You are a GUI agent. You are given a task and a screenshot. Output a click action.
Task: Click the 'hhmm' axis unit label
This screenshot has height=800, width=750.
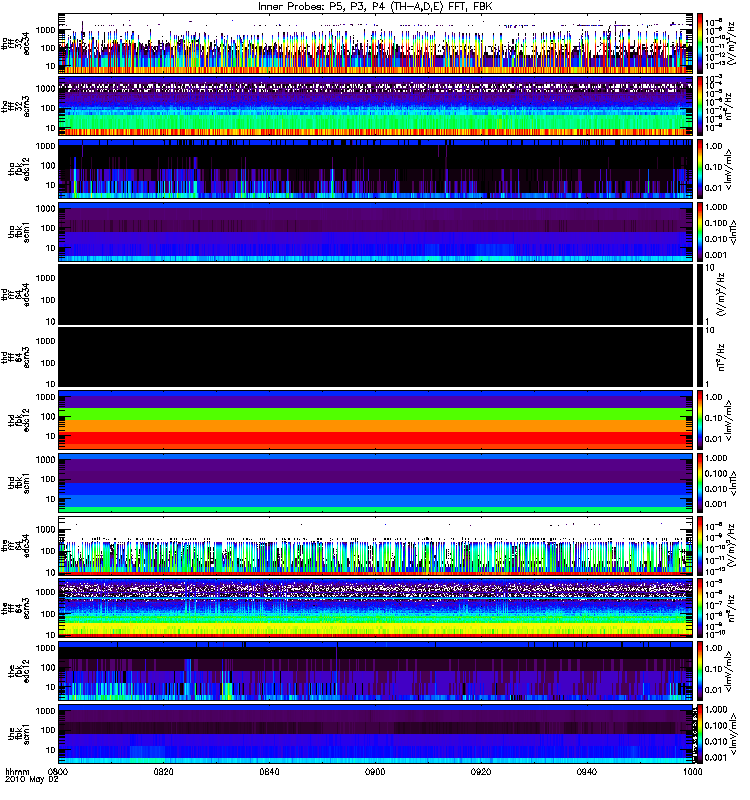tap(17, 772)
